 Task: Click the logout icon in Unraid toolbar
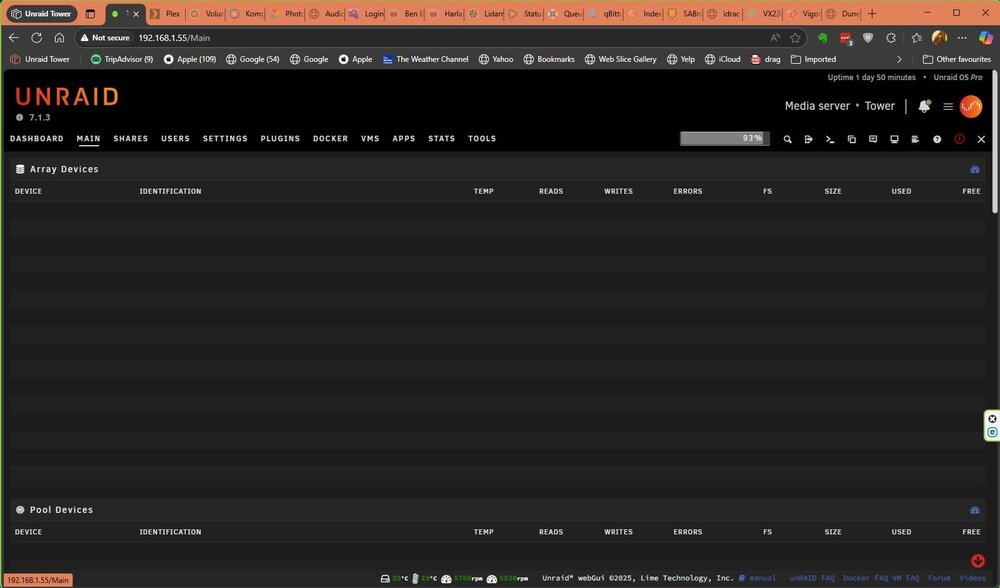(809, 139)
